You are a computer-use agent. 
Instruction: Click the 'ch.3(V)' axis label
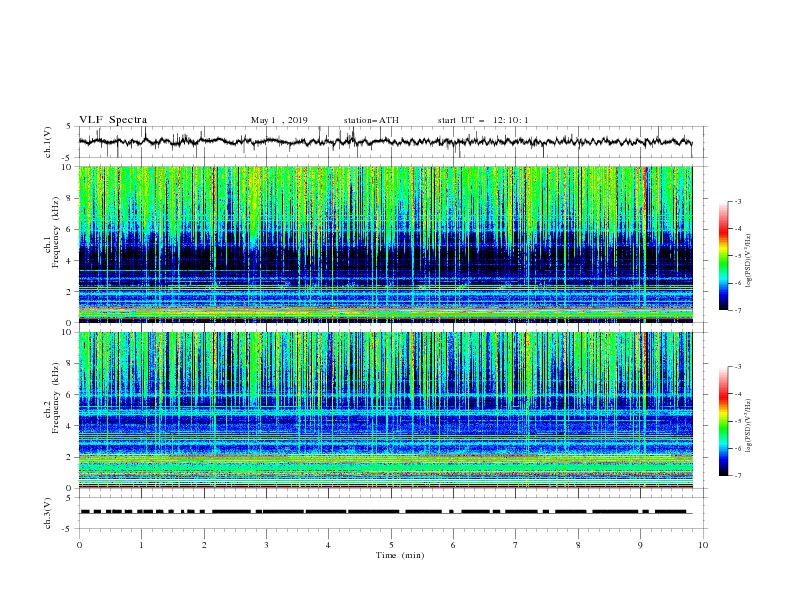(48, 513)
